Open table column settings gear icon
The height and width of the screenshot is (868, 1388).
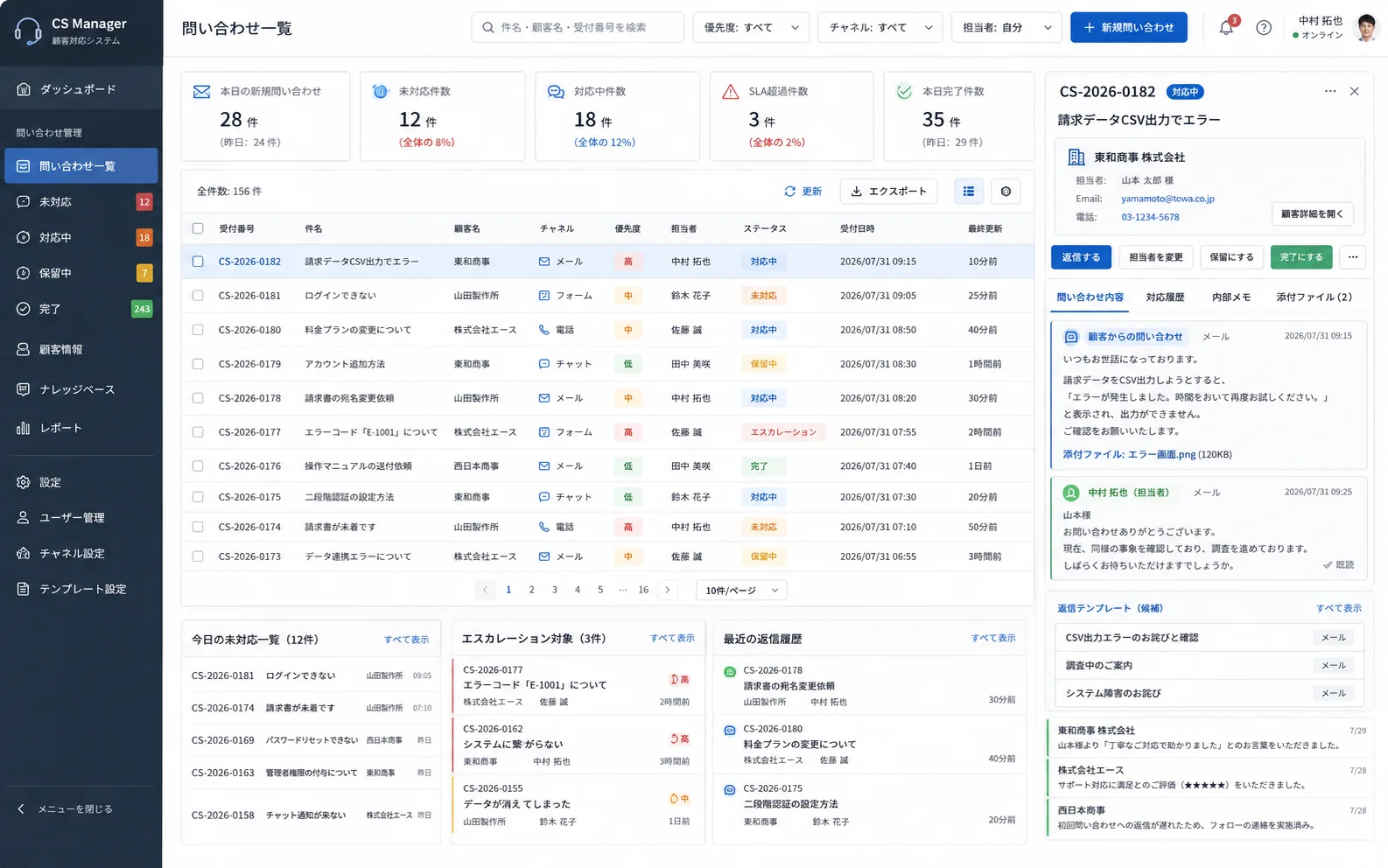(x=1006, y=192)
